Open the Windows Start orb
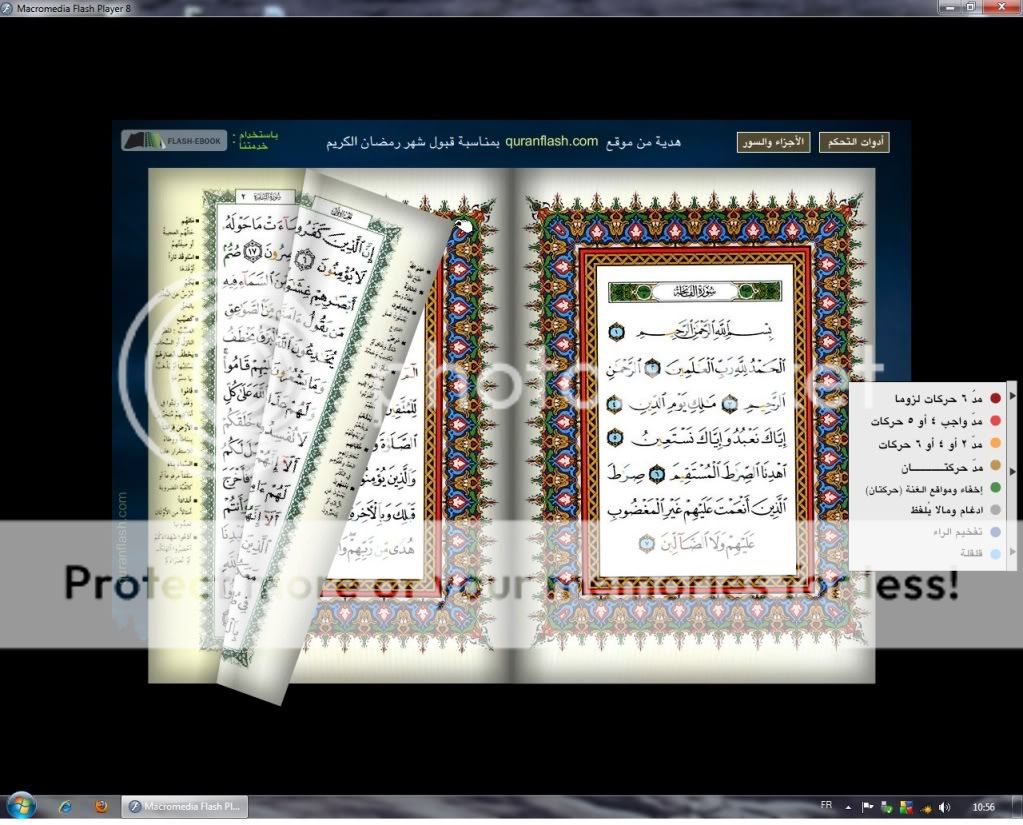This screenshot has height=825, width=1023. point(20,807)
